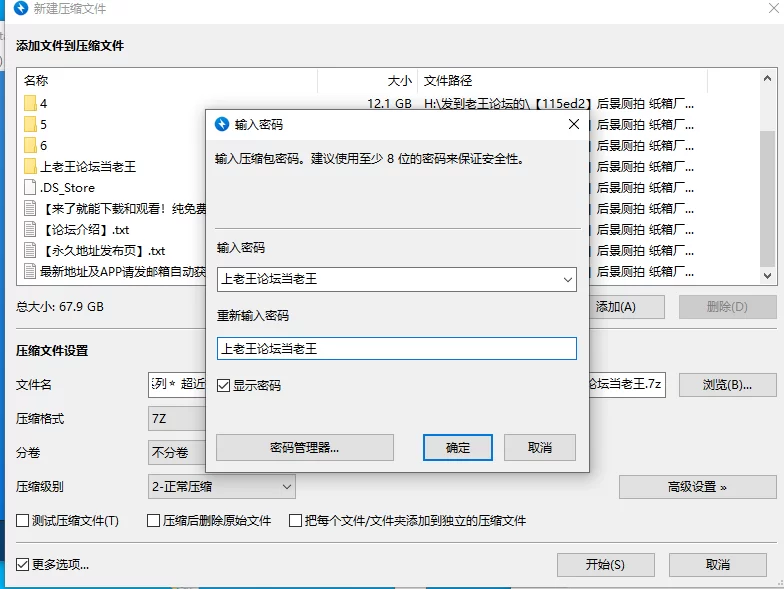The height and width of the screenshot is (589, 784).
Task: Click the 浏览(B)... button
Action: [728, 385]
